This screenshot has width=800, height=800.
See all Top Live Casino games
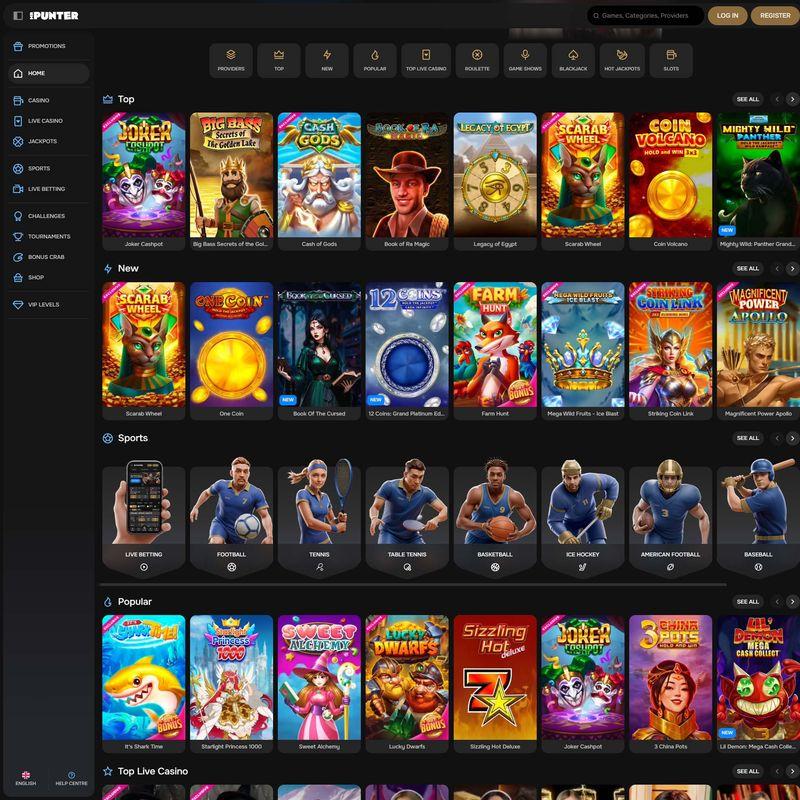[x=747, y=771]
